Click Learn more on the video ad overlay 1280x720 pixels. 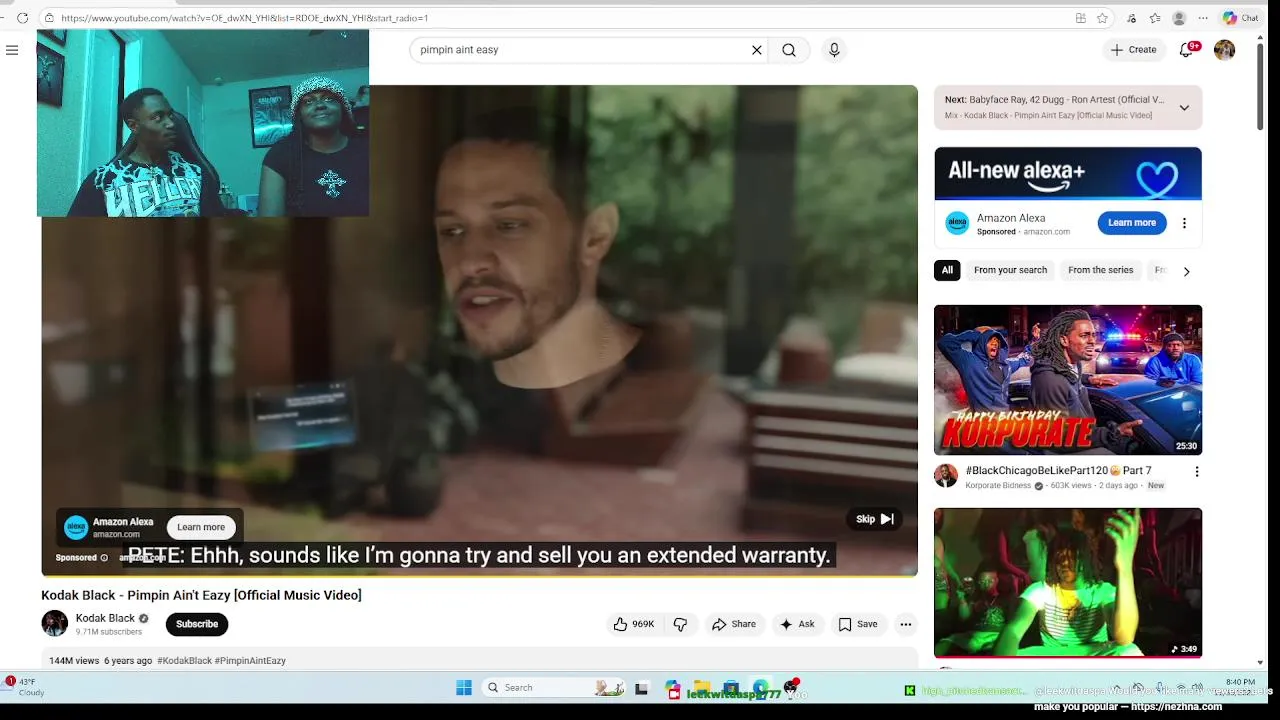(x=201, y=527)
